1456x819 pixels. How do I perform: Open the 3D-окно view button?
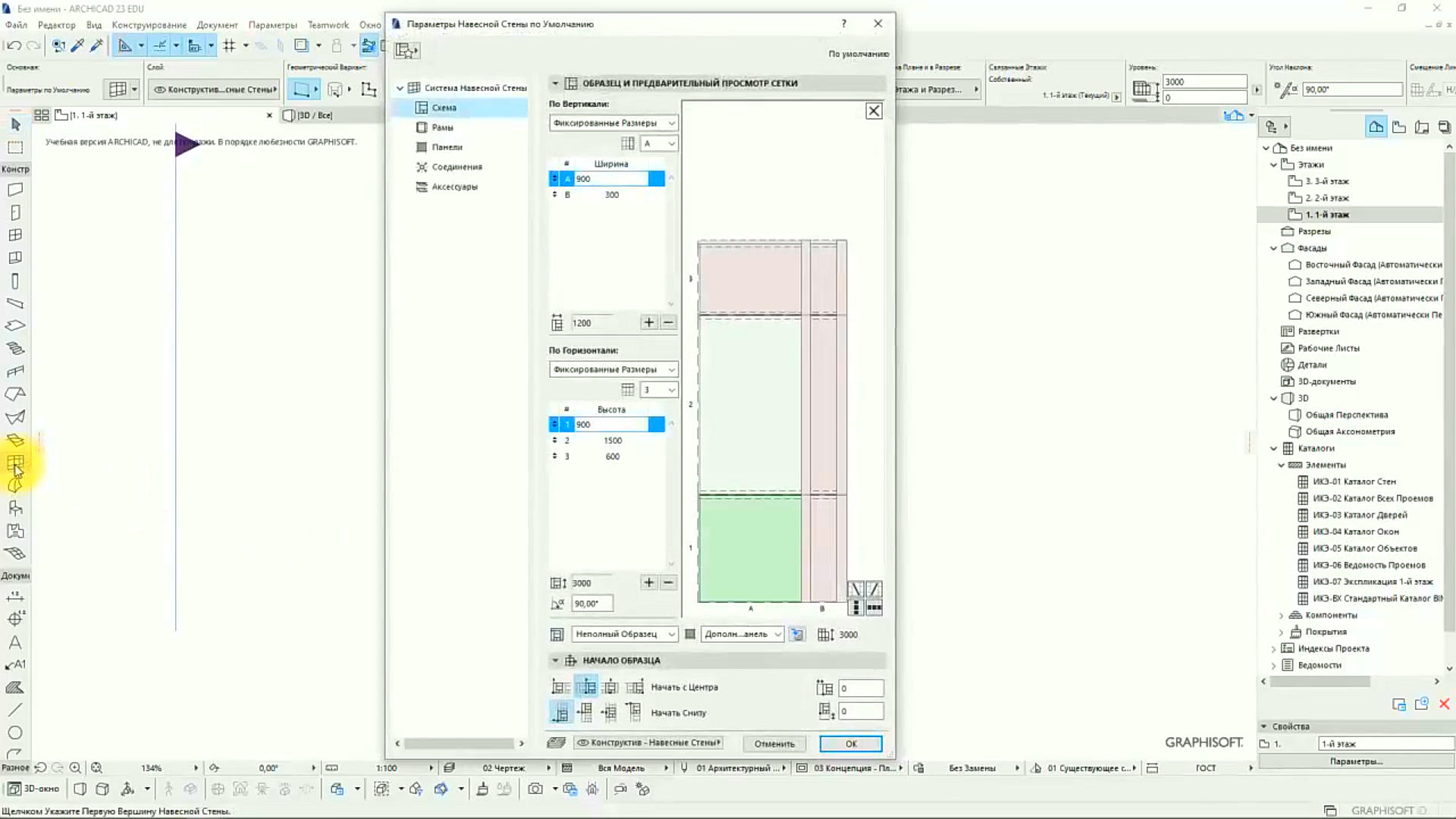tap(33, 789)
